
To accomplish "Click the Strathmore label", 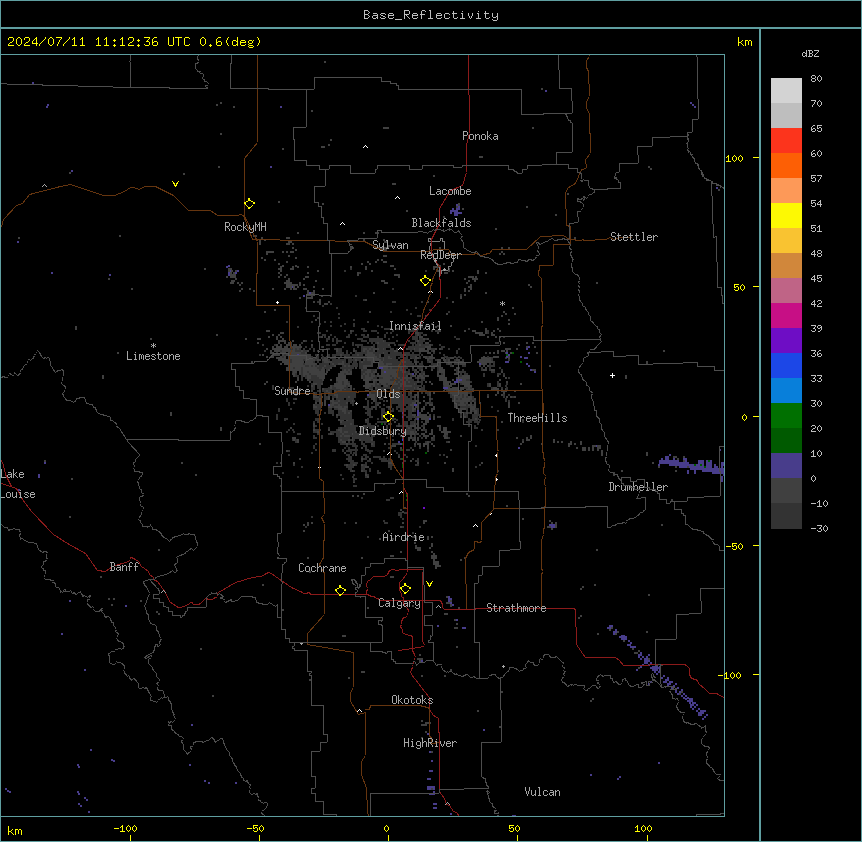I will coord(516,608).
